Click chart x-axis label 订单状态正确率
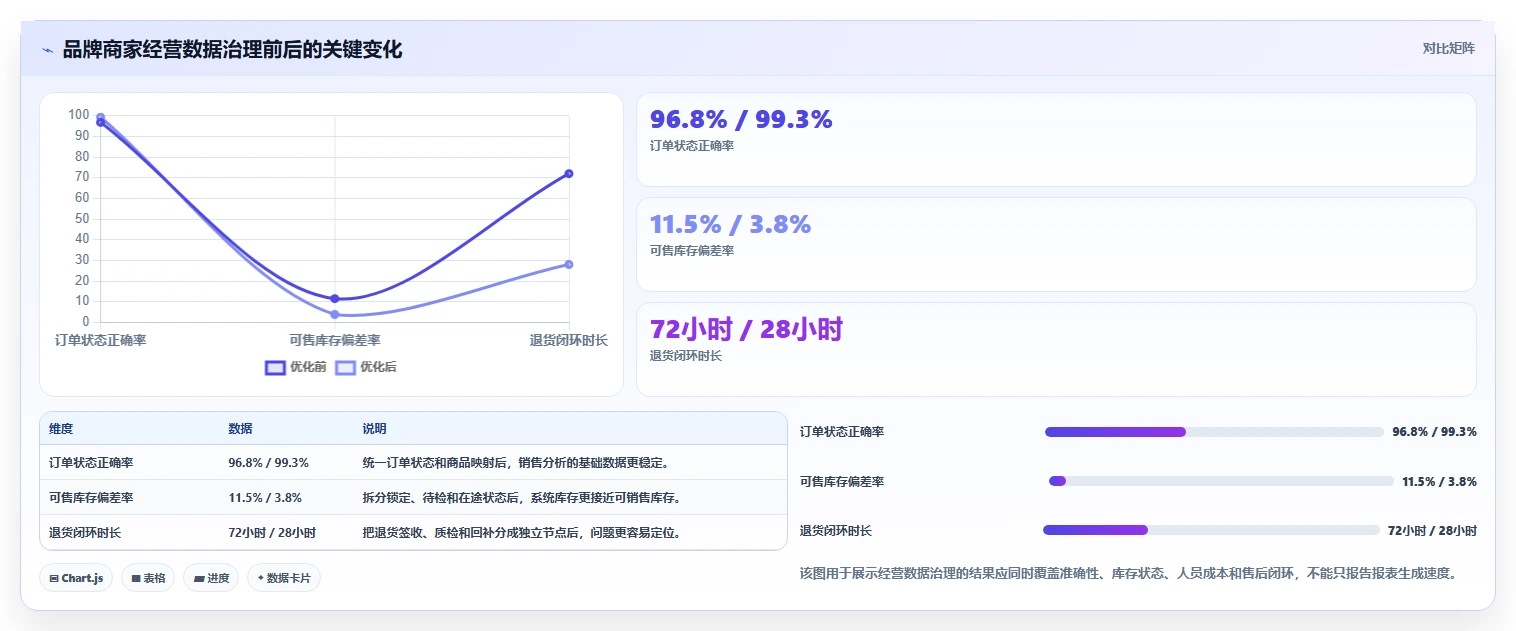Screen dimensions: 1516x631 [101, 341]
